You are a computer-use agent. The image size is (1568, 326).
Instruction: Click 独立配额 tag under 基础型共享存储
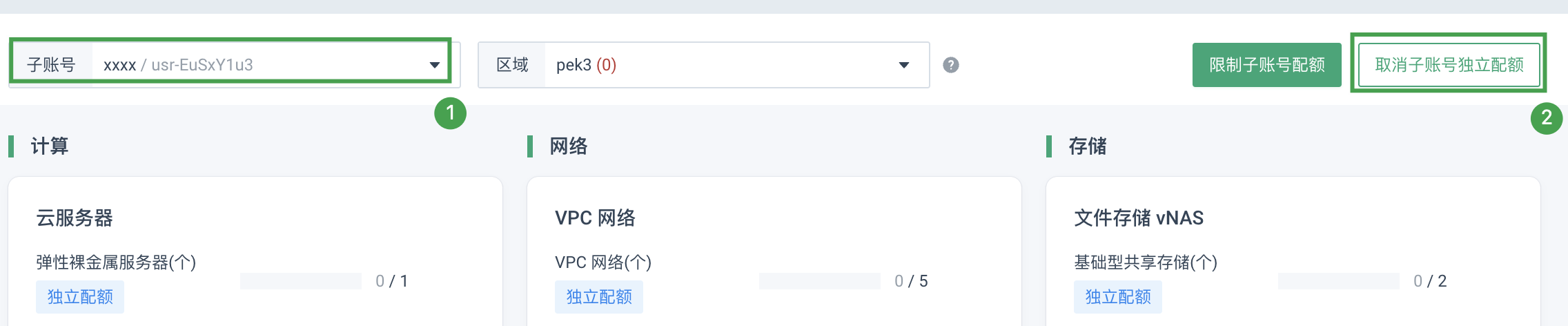click(1118, 297)
